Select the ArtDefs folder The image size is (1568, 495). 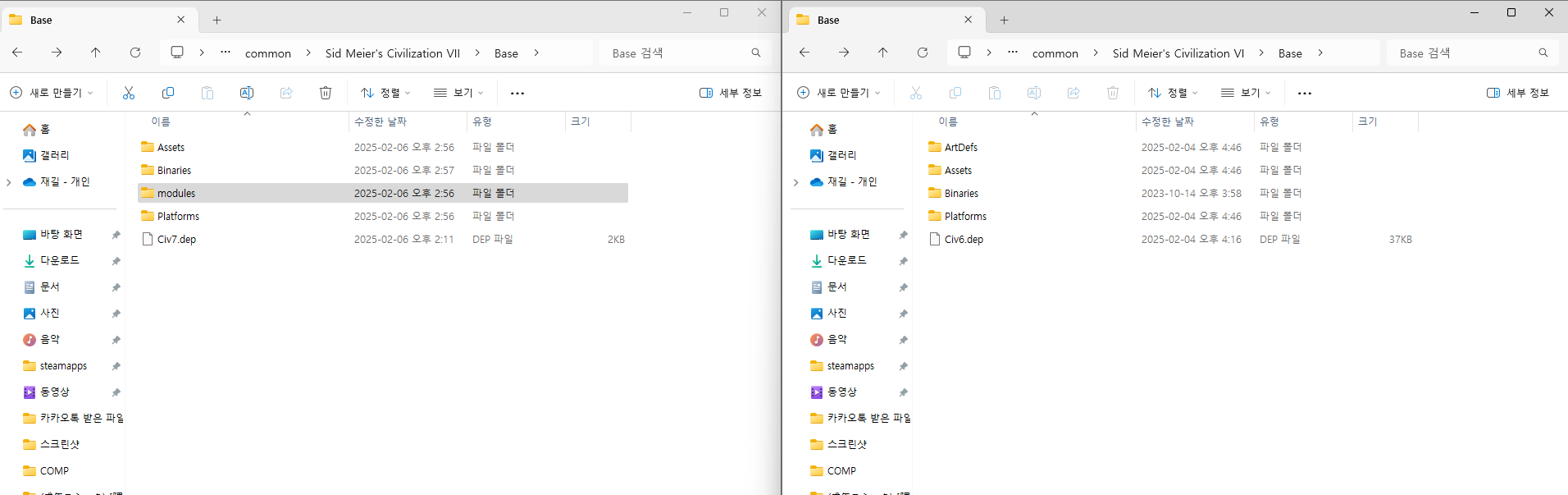pos(960,148)
